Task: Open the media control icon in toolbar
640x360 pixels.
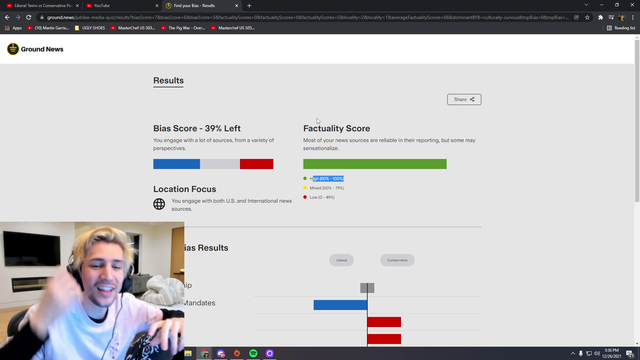Action: [611, 18]
